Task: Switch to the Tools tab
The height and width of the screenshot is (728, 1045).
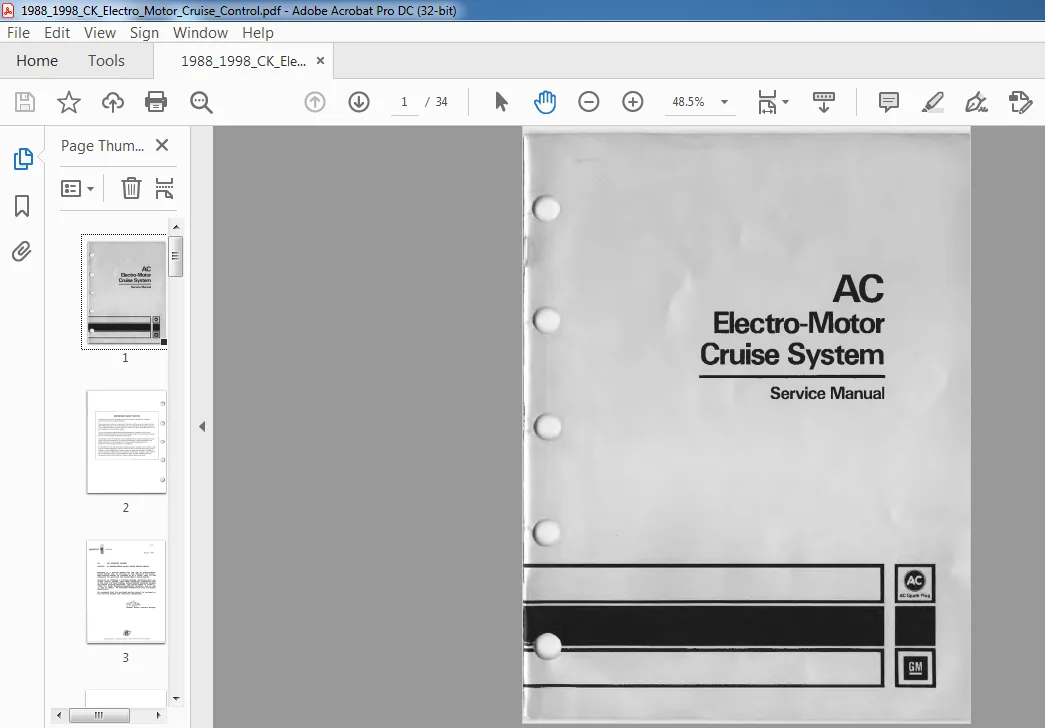Action: [x=107, y=61]
